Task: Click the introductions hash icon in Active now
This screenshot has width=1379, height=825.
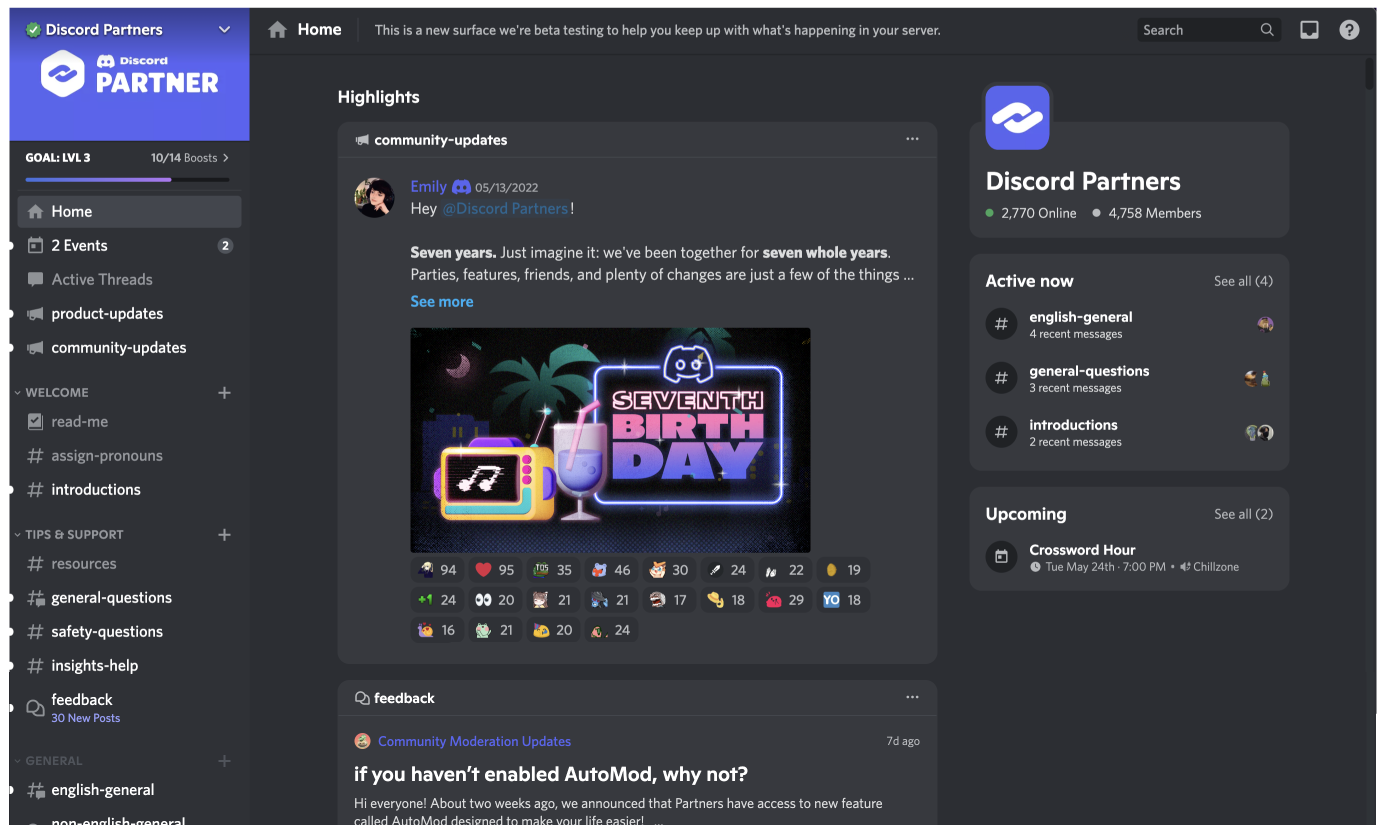Action: tap(1001, 432)
